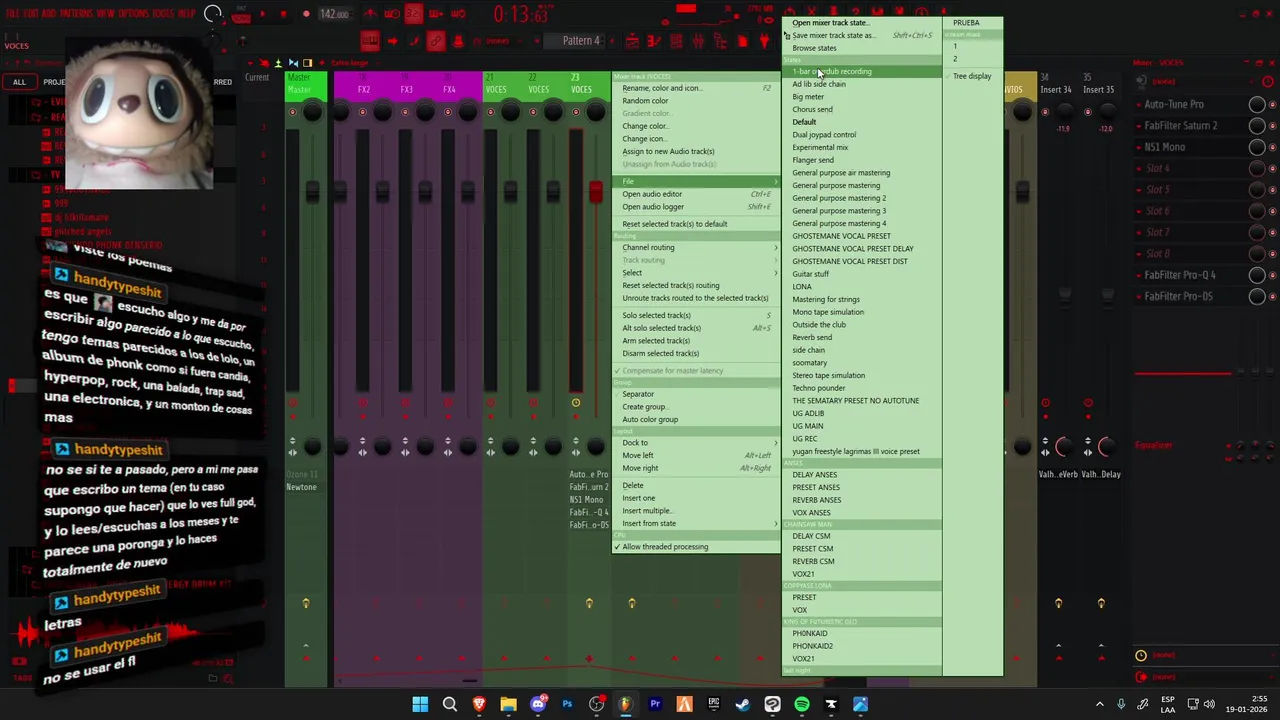Toggle FabFilter Saturn 2 slot enable LED
Image resolution: width=1280 pixels, height=720 pixels.
point(1270,126)
